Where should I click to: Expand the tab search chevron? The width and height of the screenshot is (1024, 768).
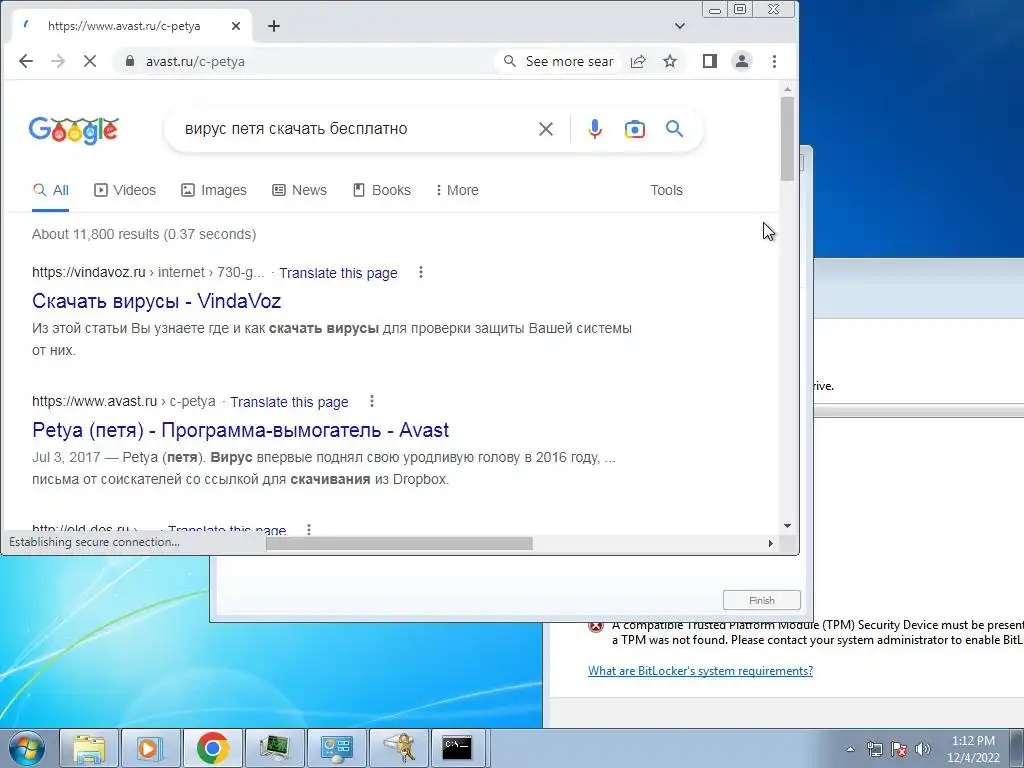click(680, 26)
